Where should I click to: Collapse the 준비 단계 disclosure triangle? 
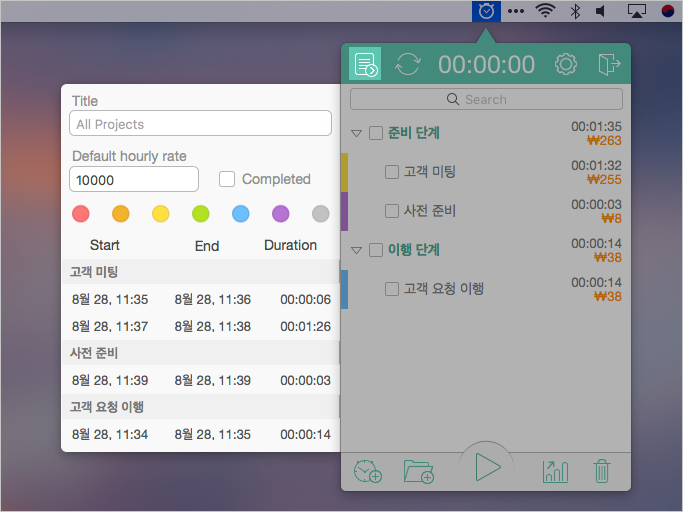point(356,133)
